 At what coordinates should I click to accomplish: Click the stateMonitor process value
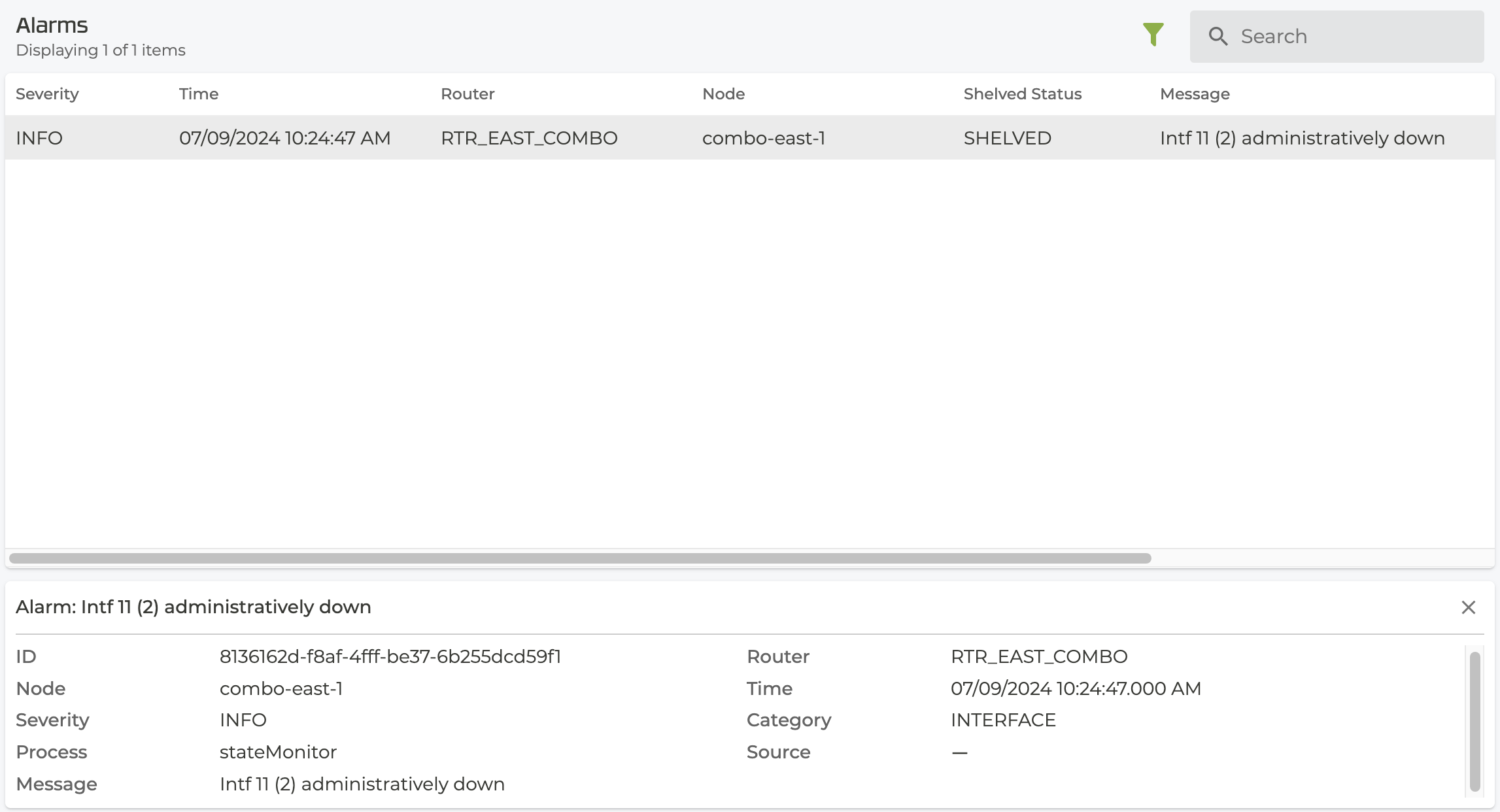[278, 752]
